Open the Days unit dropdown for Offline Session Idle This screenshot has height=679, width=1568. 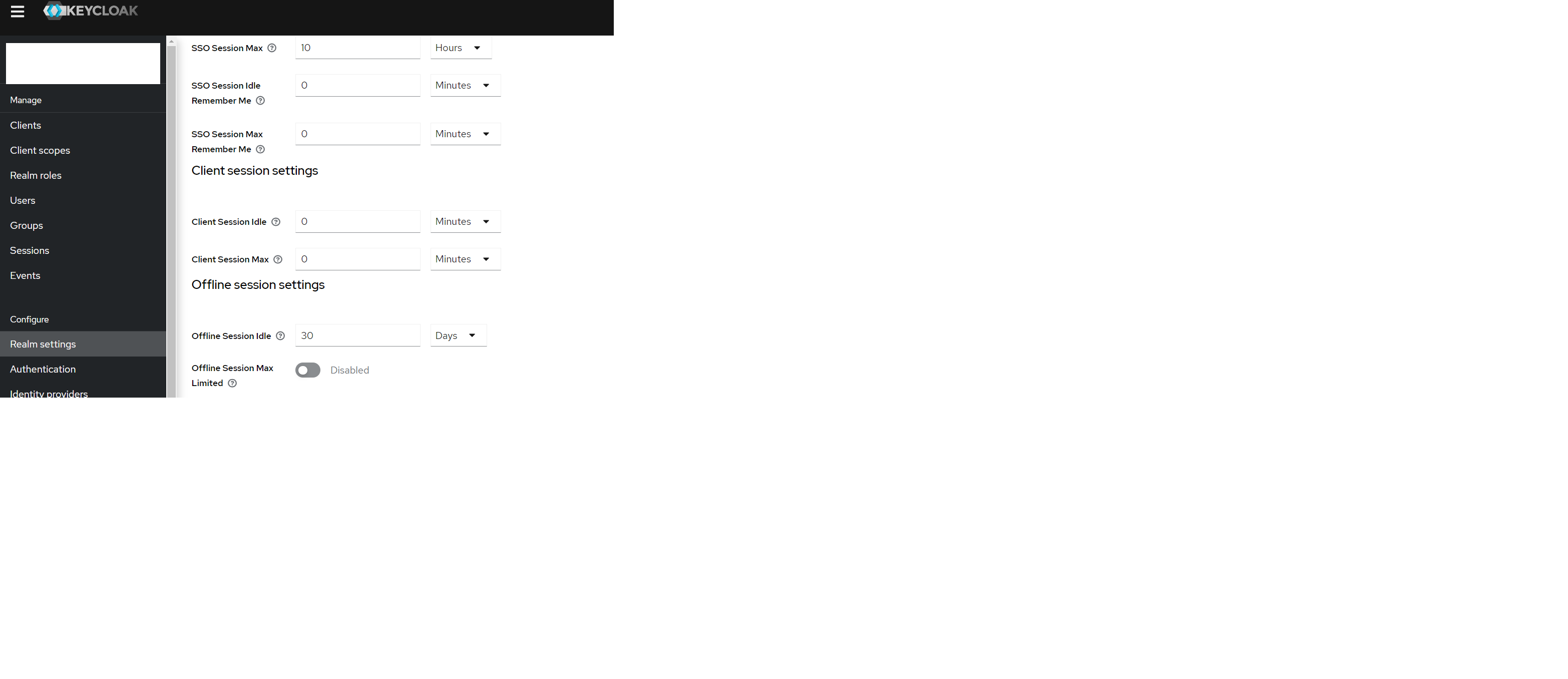coord(459,335)
